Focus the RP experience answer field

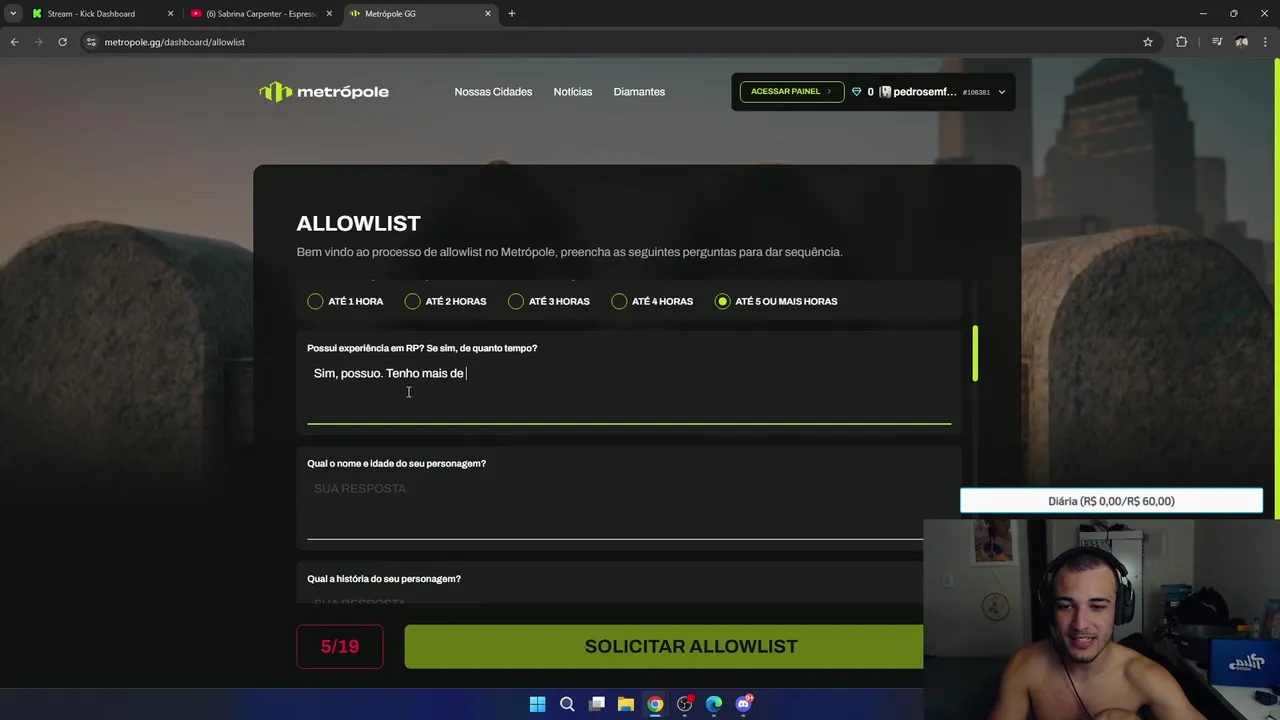tap(629, 392)
